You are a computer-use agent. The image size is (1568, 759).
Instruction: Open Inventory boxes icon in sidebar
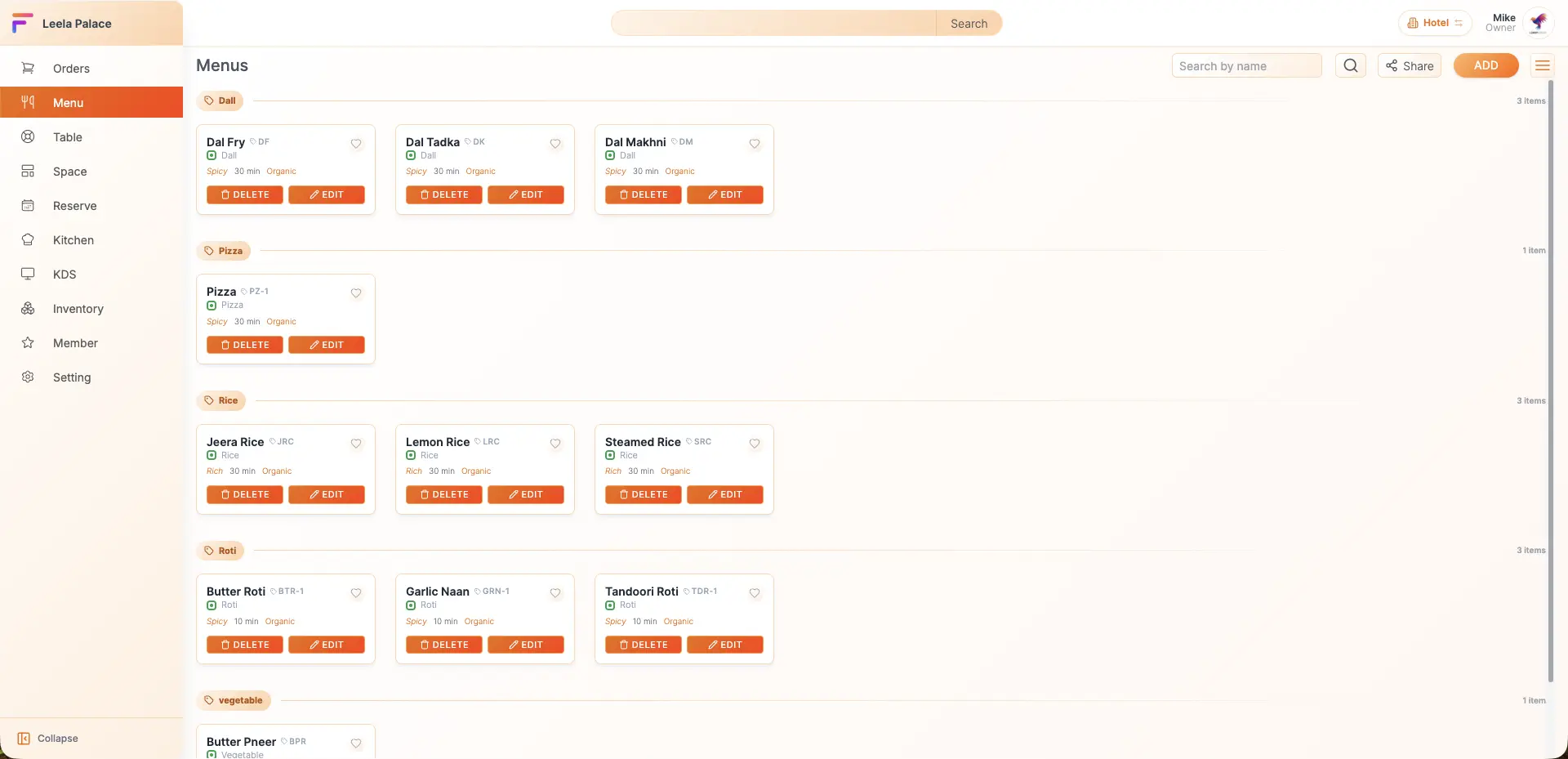(x=28, y=309)
